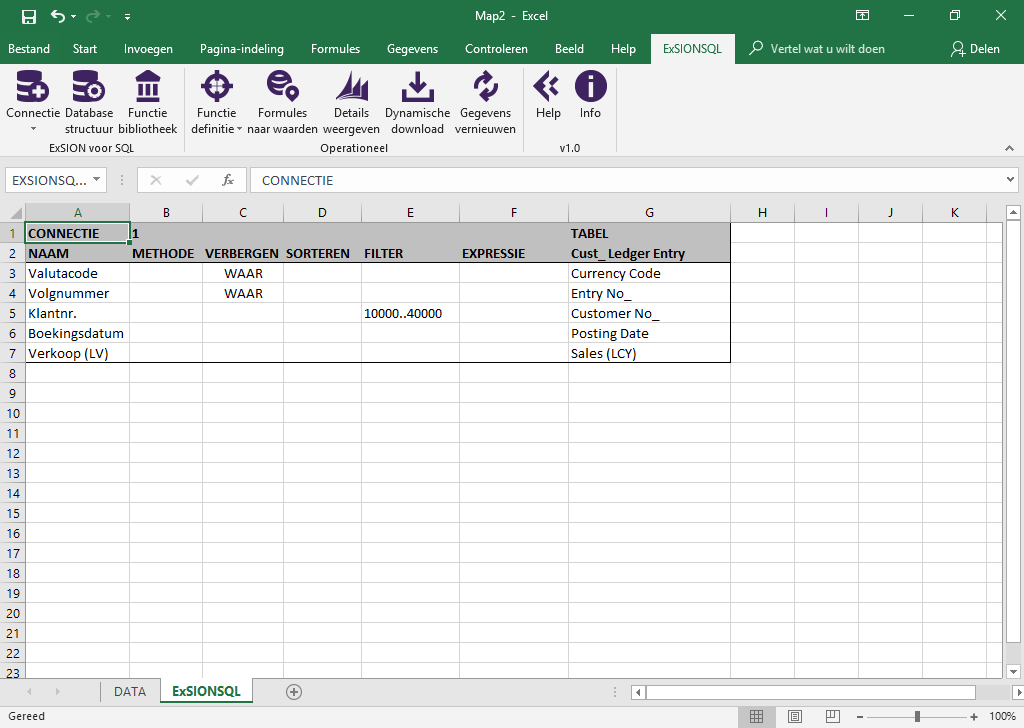Switch to DATA sheet tab

click(130, 691)
